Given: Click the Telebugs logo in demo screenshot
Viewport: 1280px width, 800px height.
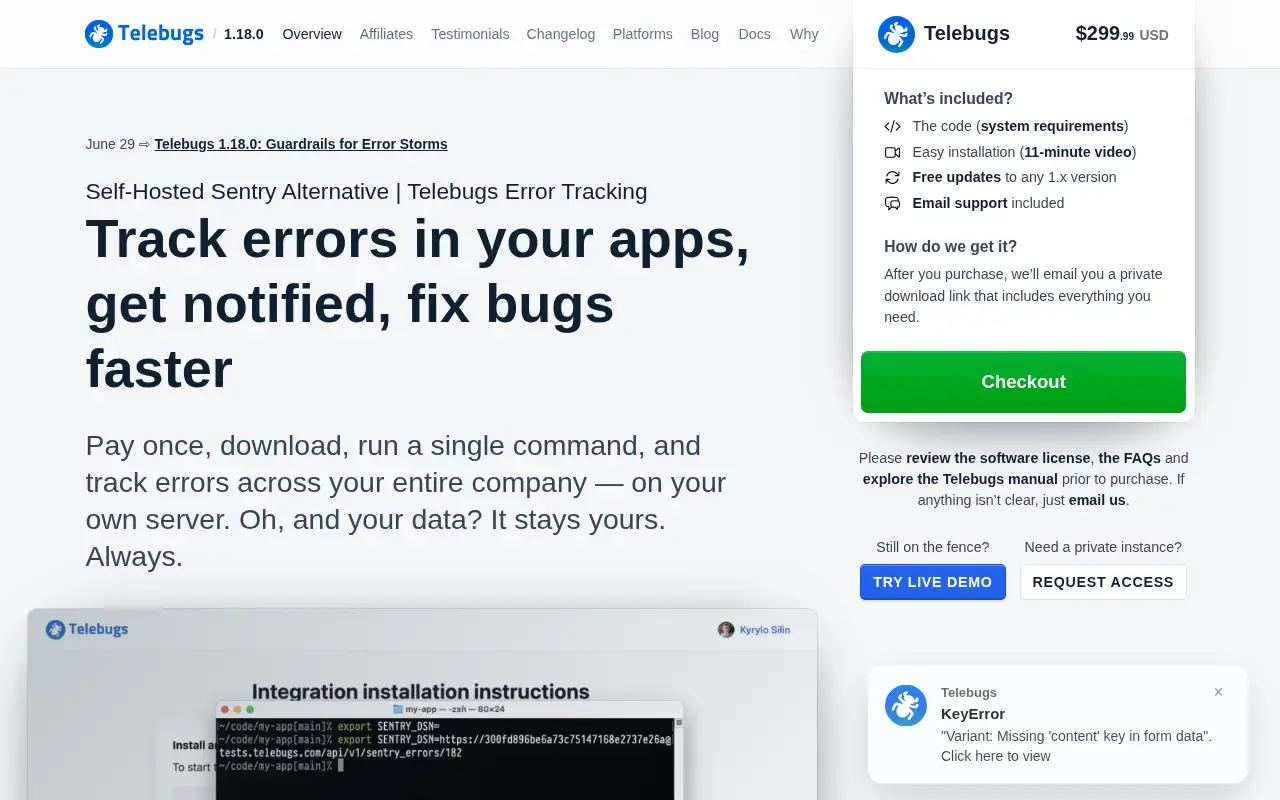Looking at the screenshot, I should click(87, 630).
